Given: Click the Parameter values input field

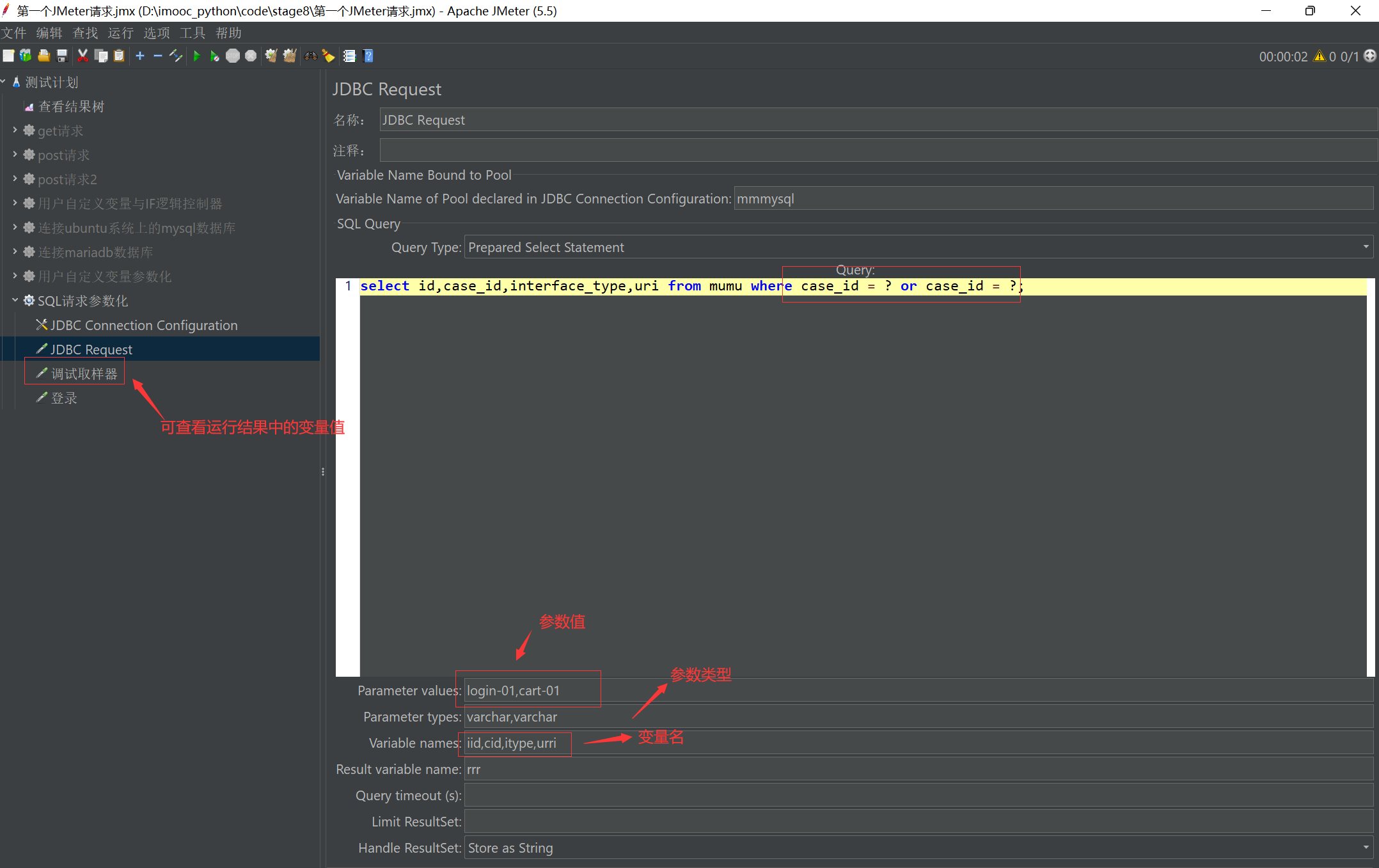Looking at the screenshot, I should coord(895,691).
